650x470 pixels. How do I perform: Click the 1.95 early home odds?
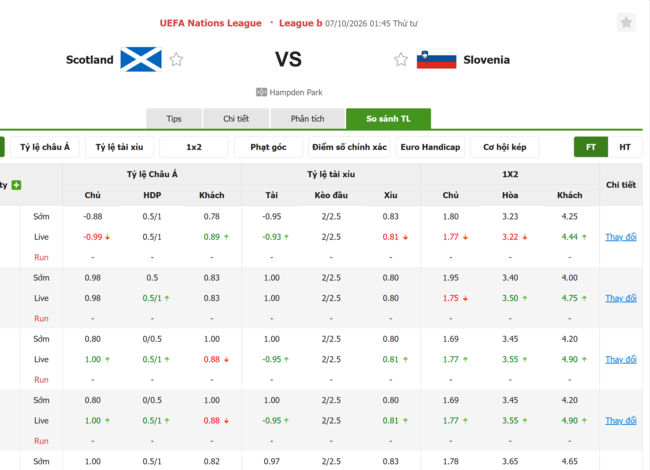(451, 277)
